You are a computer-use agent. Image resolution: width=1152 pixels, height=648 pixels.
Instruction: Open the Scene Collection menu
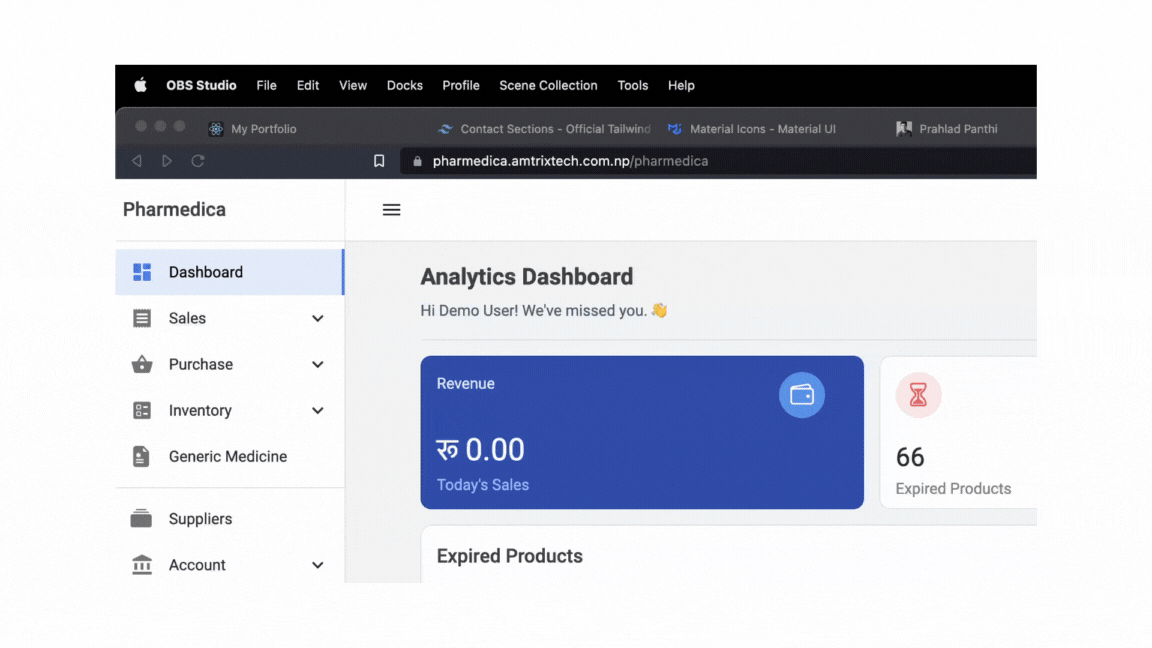[x=548, y=86]
